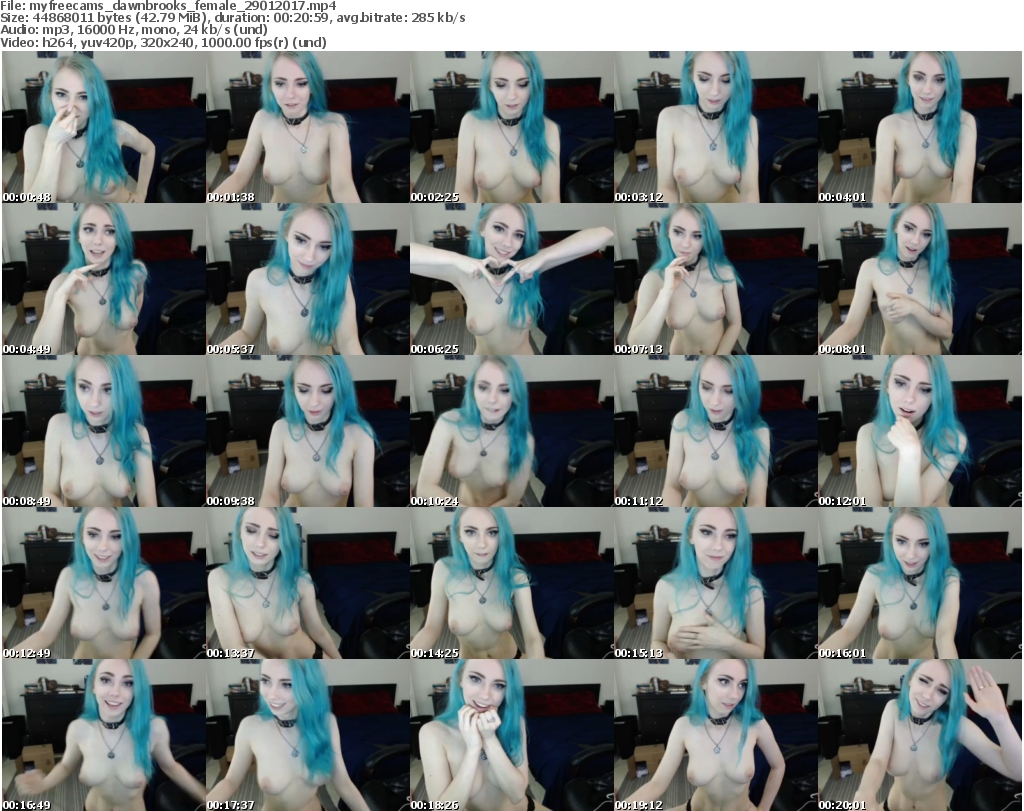
Task: Click the 'Audio: mp3, 16000 Hz' line
Action: click(134, 30)
